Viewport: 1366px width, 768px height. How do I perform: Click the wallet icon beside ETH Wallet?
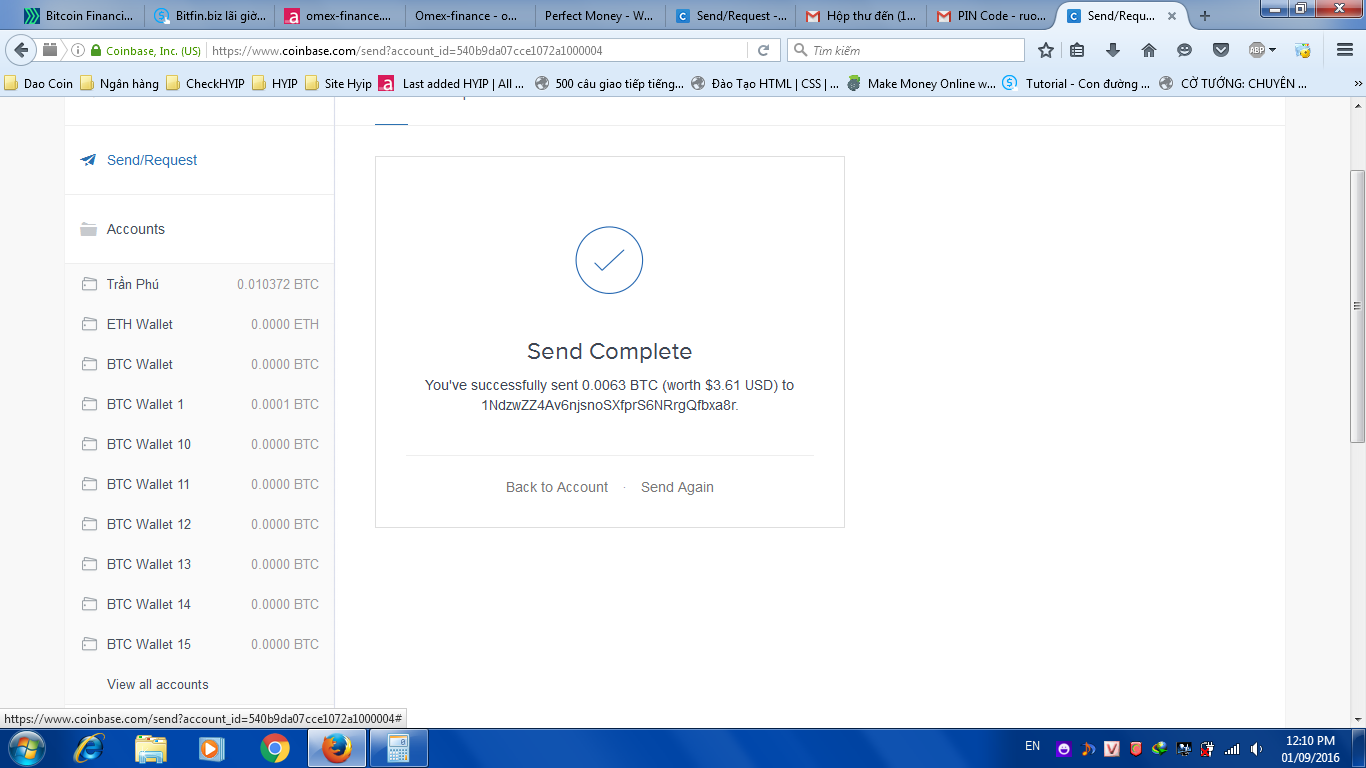pos(89,324)
